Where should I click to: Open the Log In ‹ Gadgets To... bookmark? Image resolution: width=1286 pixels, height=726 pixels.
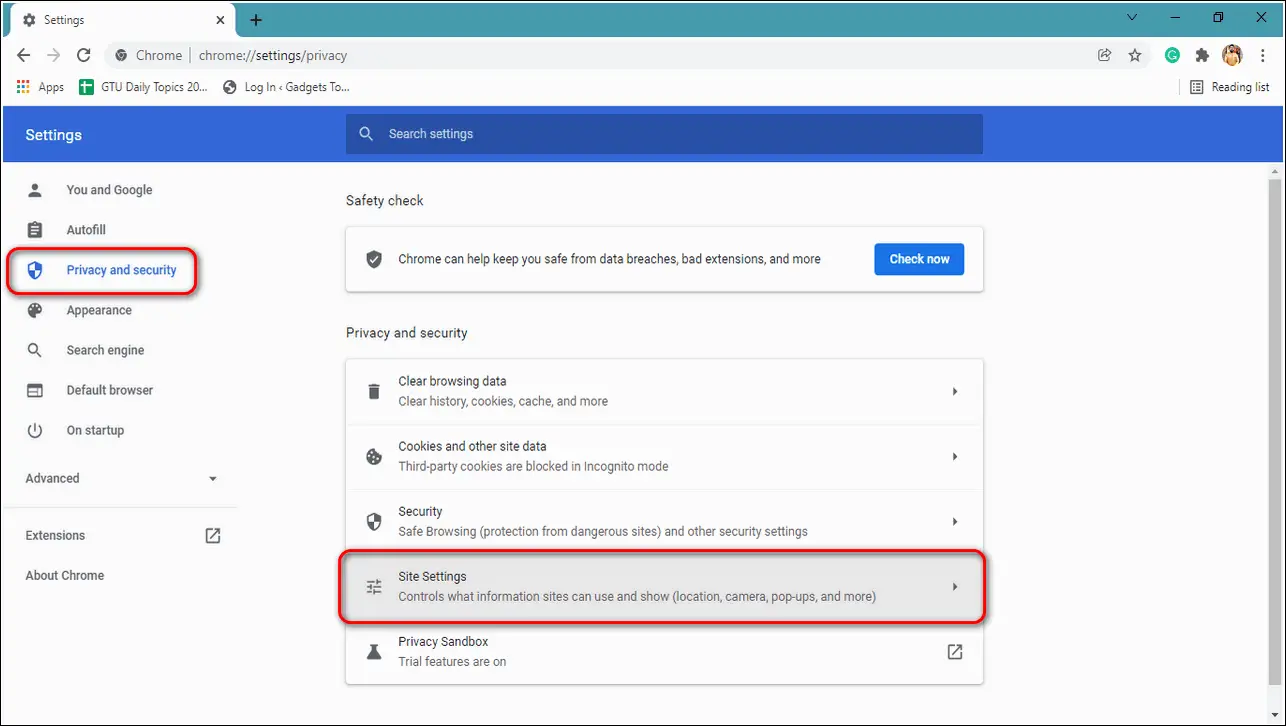287,87
